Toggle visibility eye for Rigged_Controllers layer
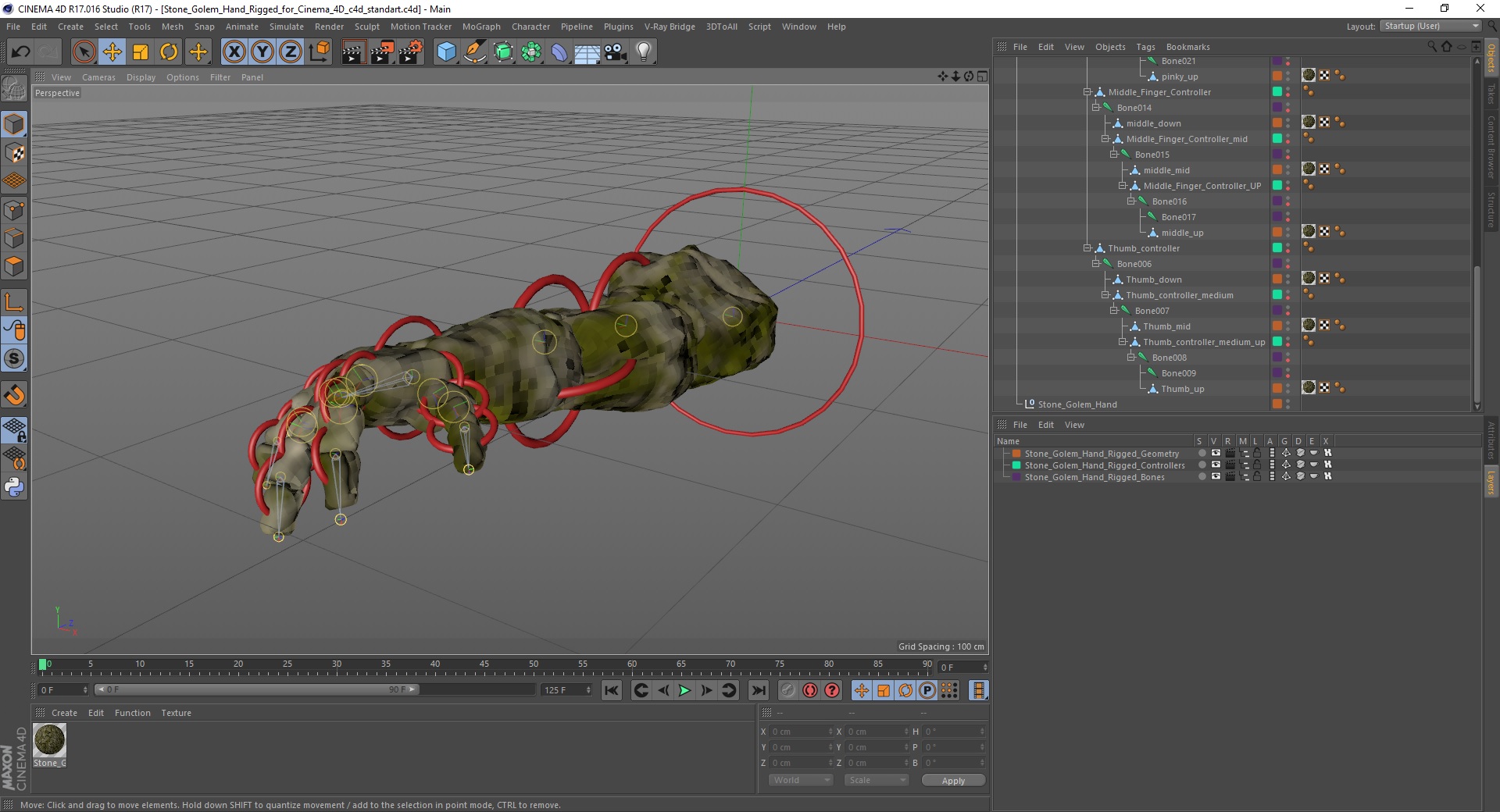This screenshot has width=1500, height=812. 1216,465
